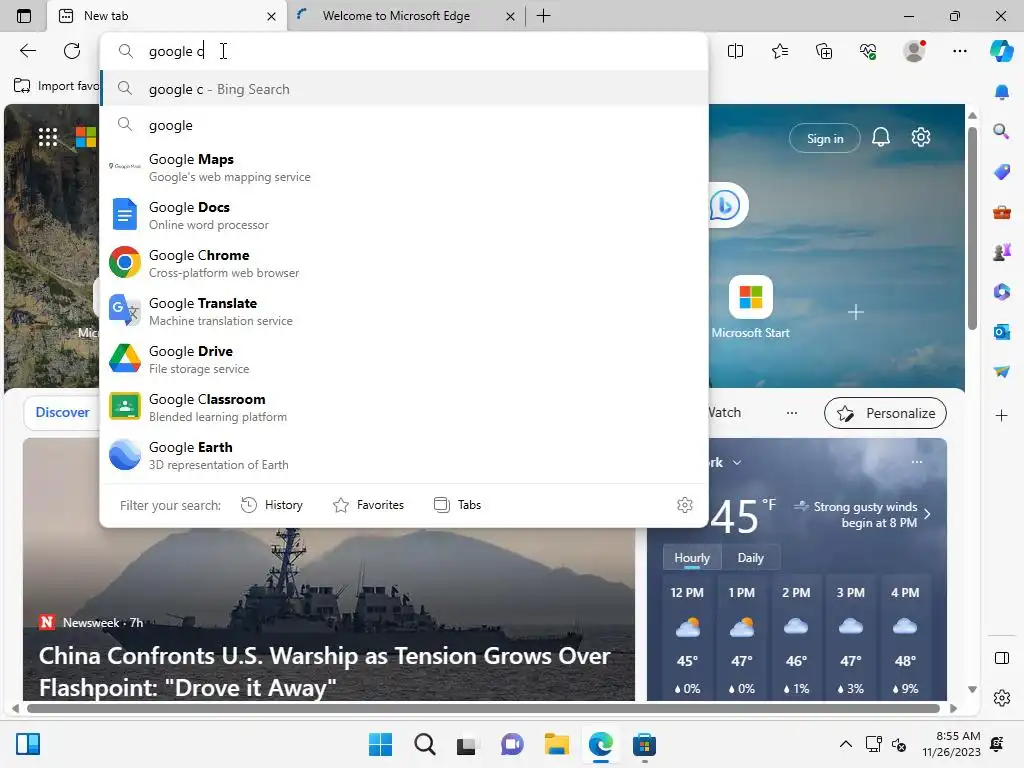Click the vertical page scrollbar thumb
The width and height of the screenshot is (1024, 768).
coord(972,229)
